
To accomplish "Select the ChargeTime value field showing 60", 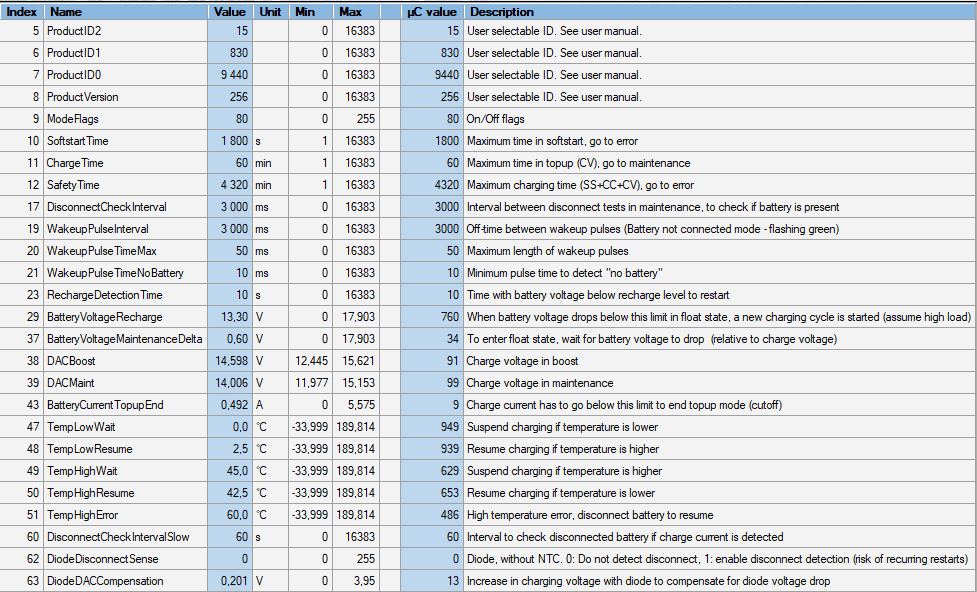I will point(230,163).
